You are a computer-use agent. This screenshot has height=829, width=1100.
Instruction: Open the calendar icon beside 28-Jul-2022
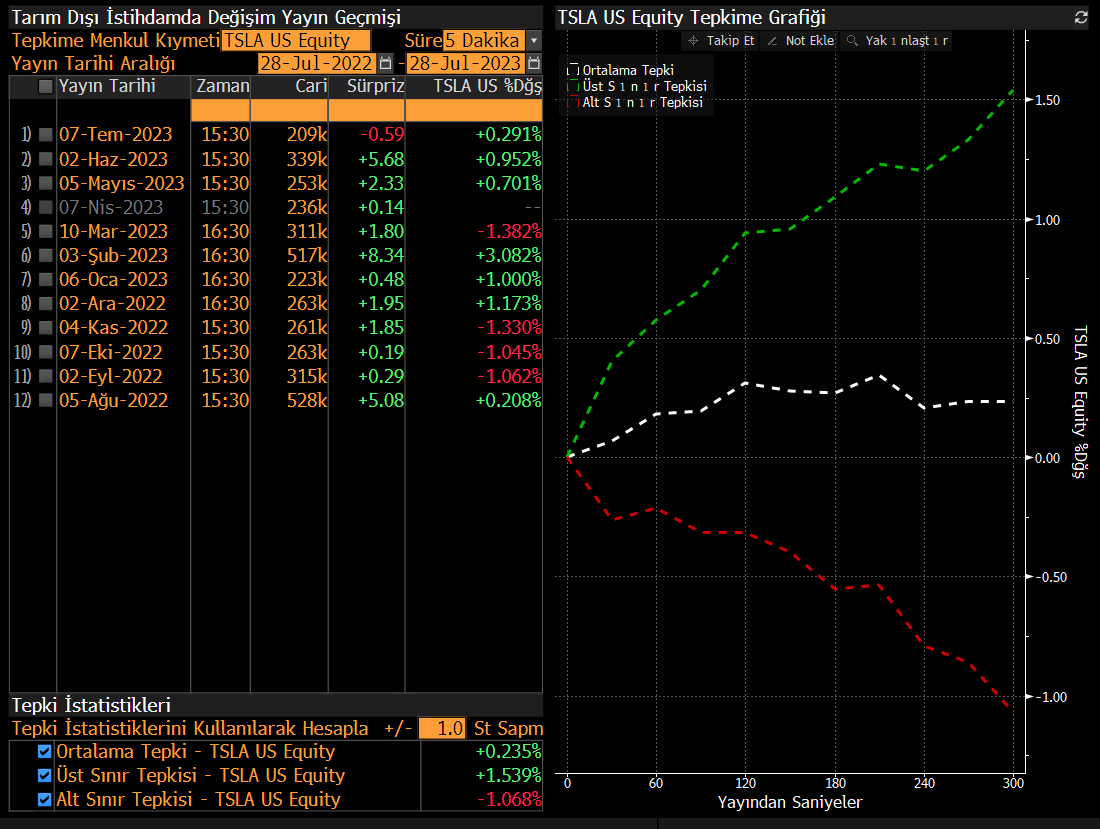pos(385,63)
